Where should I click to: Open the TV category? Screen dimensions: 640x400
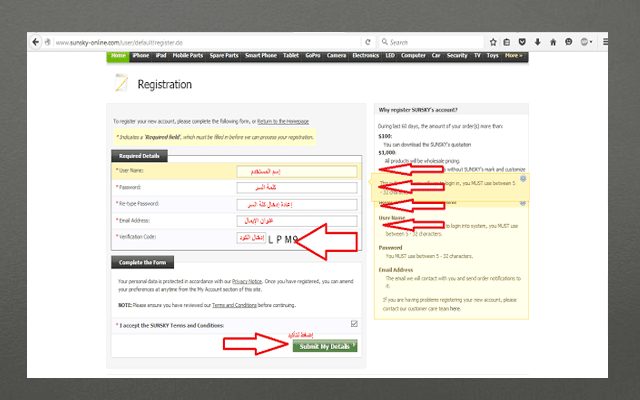477,56
